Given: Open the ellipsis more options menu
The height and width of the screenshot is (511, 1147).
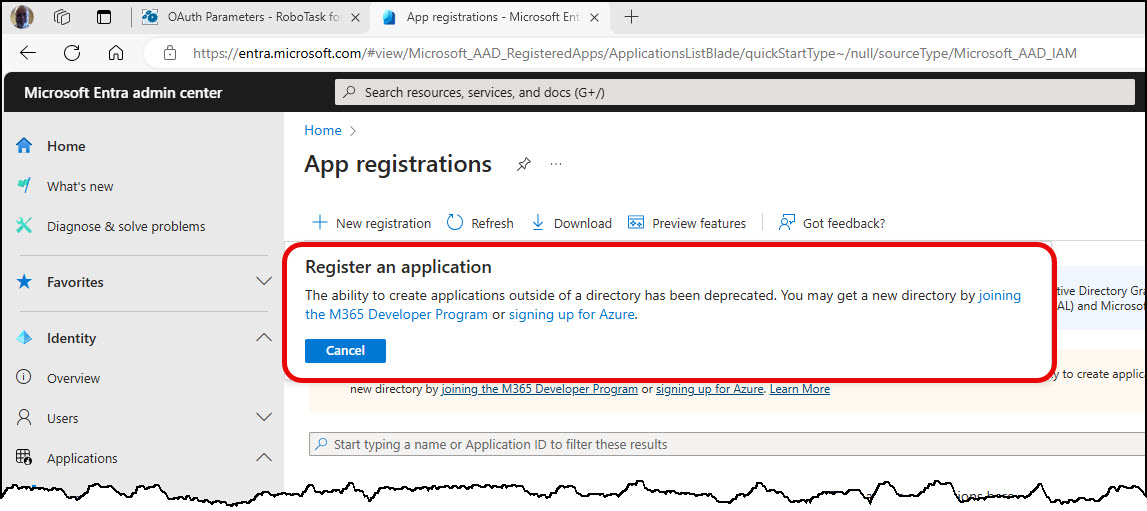Looking at the screenshot, I should (x=556, y=165).
